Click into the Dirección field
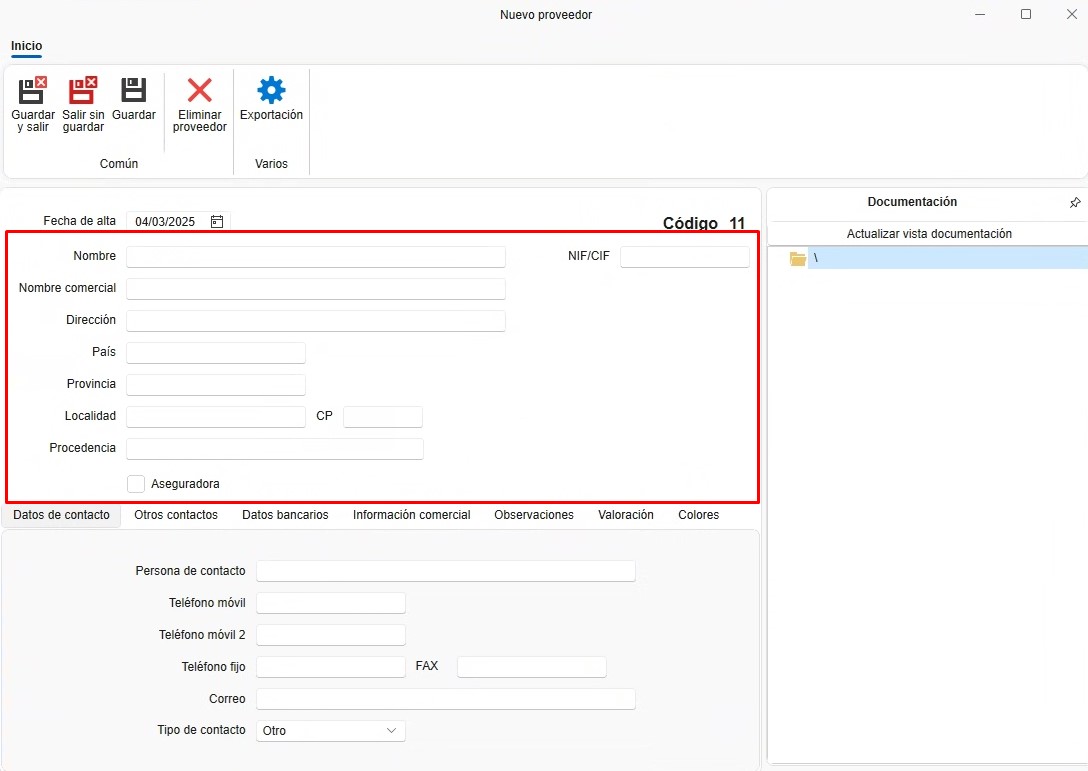The image size is (1088, 771). click(316, 321)
